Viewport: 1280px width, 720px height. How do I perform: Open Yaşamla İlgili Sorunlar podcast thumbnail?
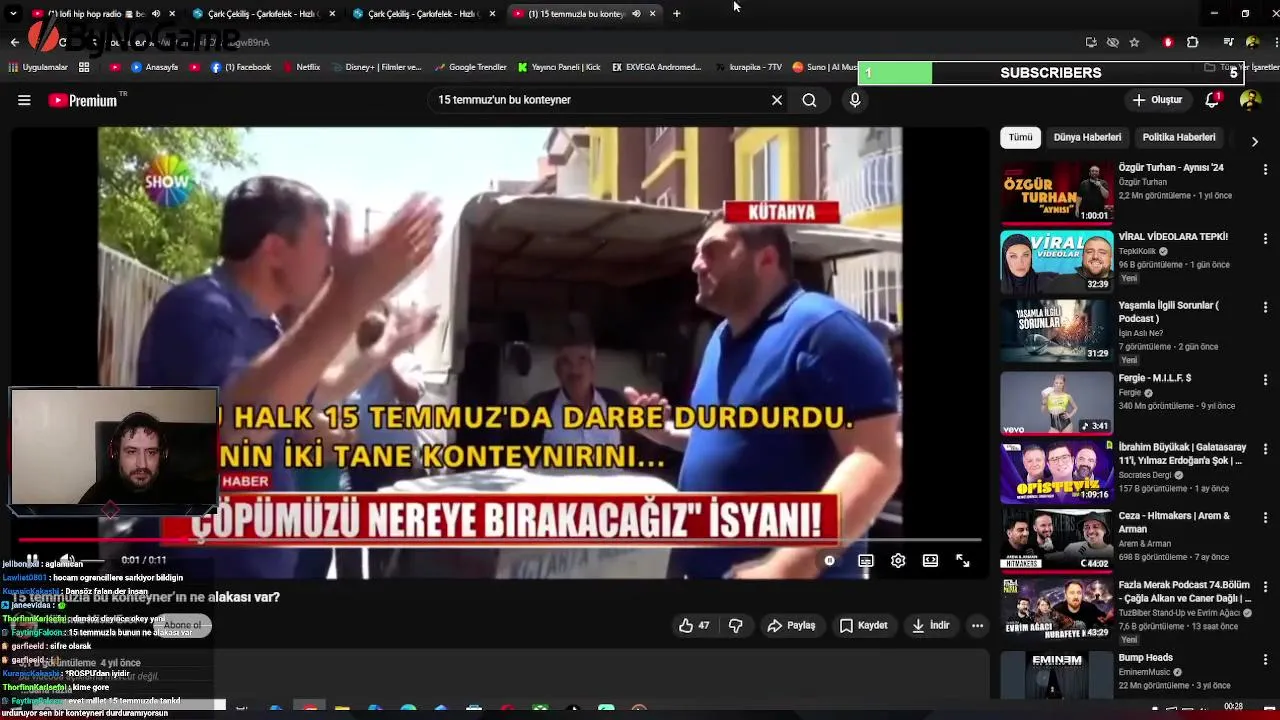(x=1056, y=331)
